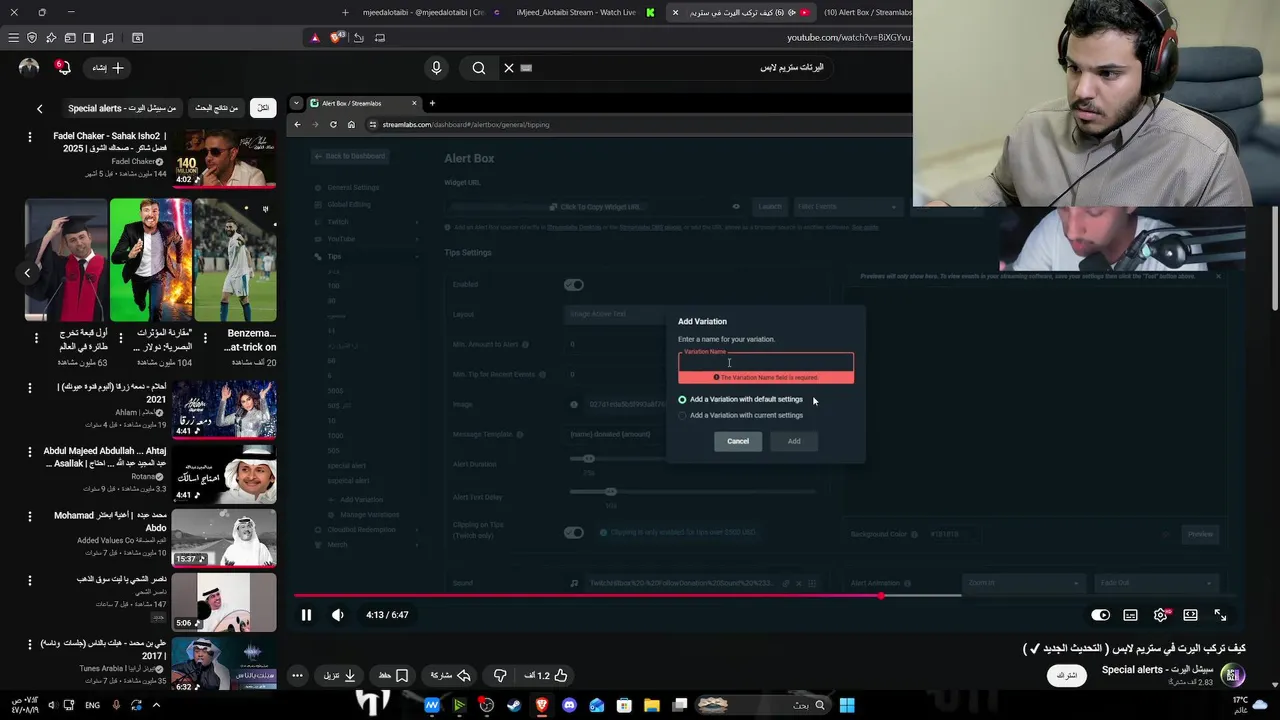The height and width of the screenshot is (720, 1280).
Task: Adjust the Alert Text Delay slider
Action: pyautogui.click(x=610, y=491)
